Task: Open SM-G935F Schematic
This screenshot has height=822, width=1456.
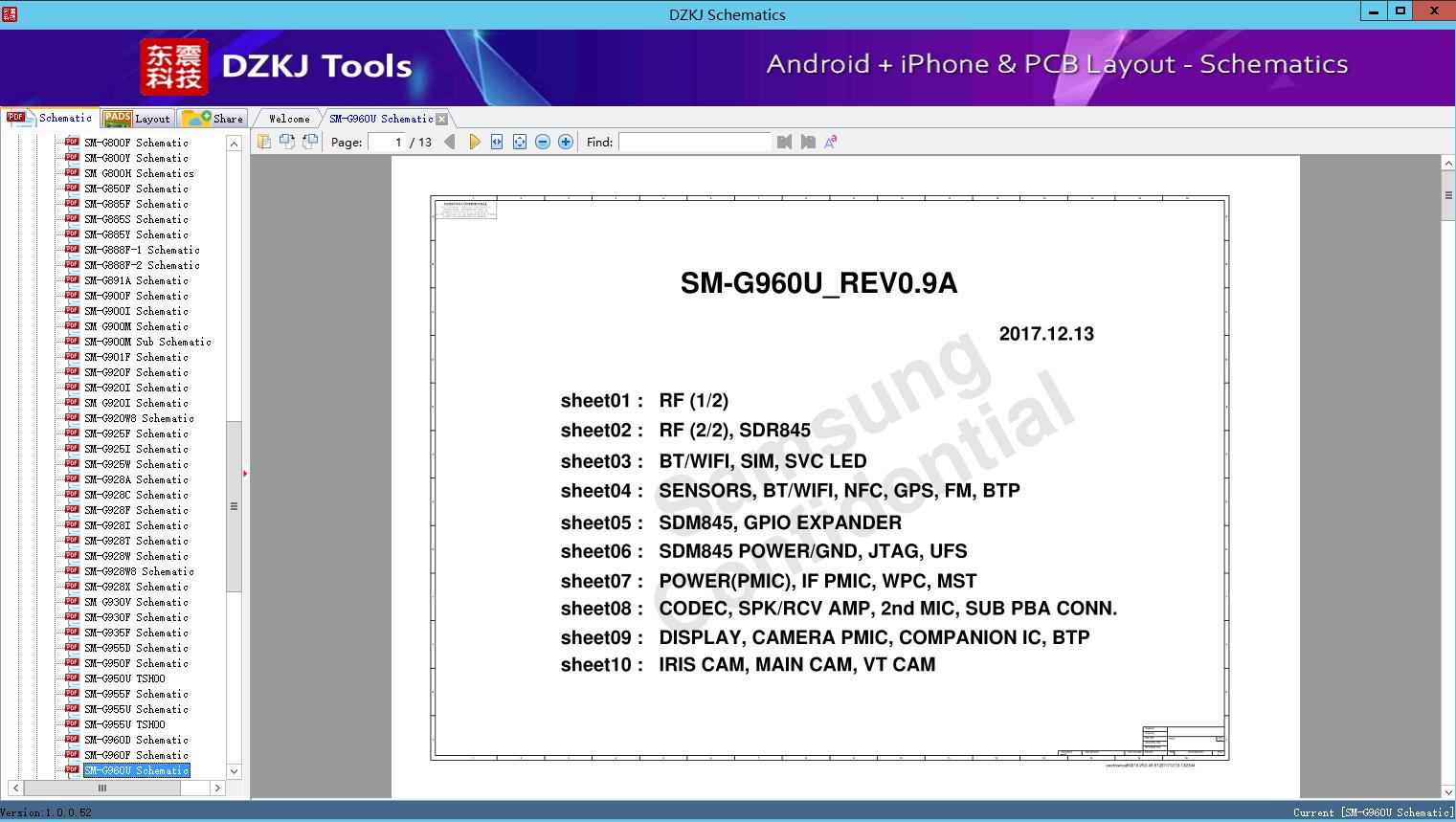Action: click(x=136, y=633)
